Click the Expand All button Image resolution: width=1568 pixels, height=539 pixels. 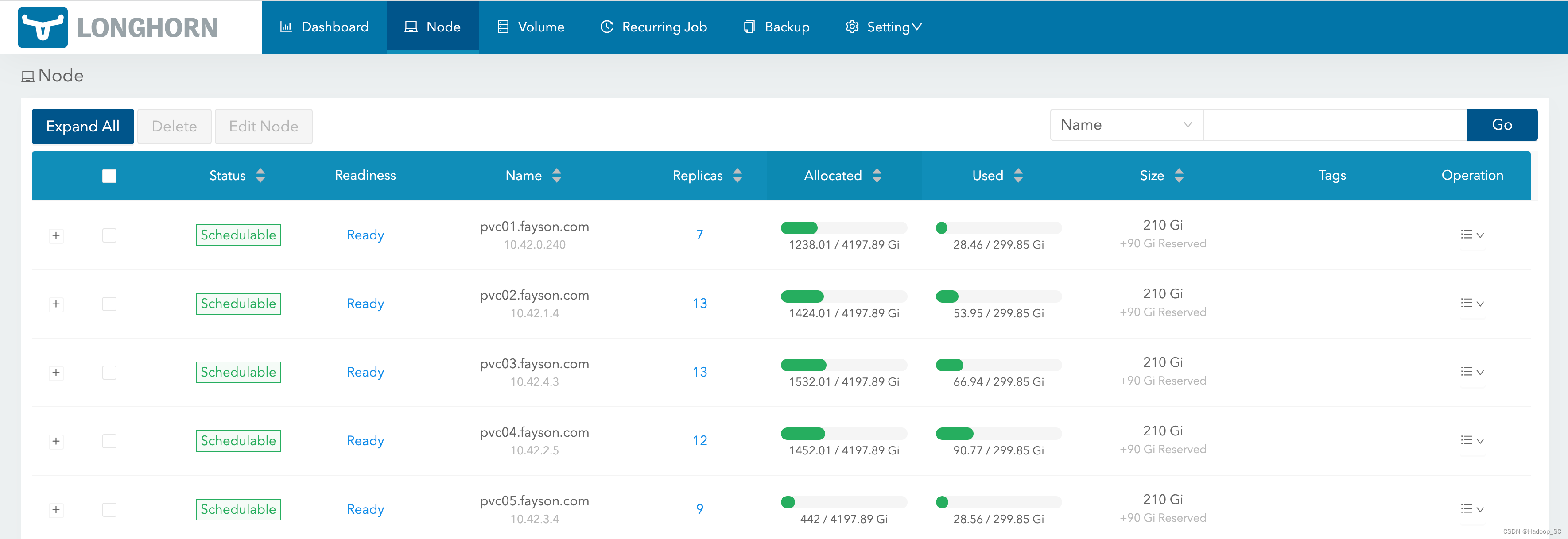(x=83, y=126)
